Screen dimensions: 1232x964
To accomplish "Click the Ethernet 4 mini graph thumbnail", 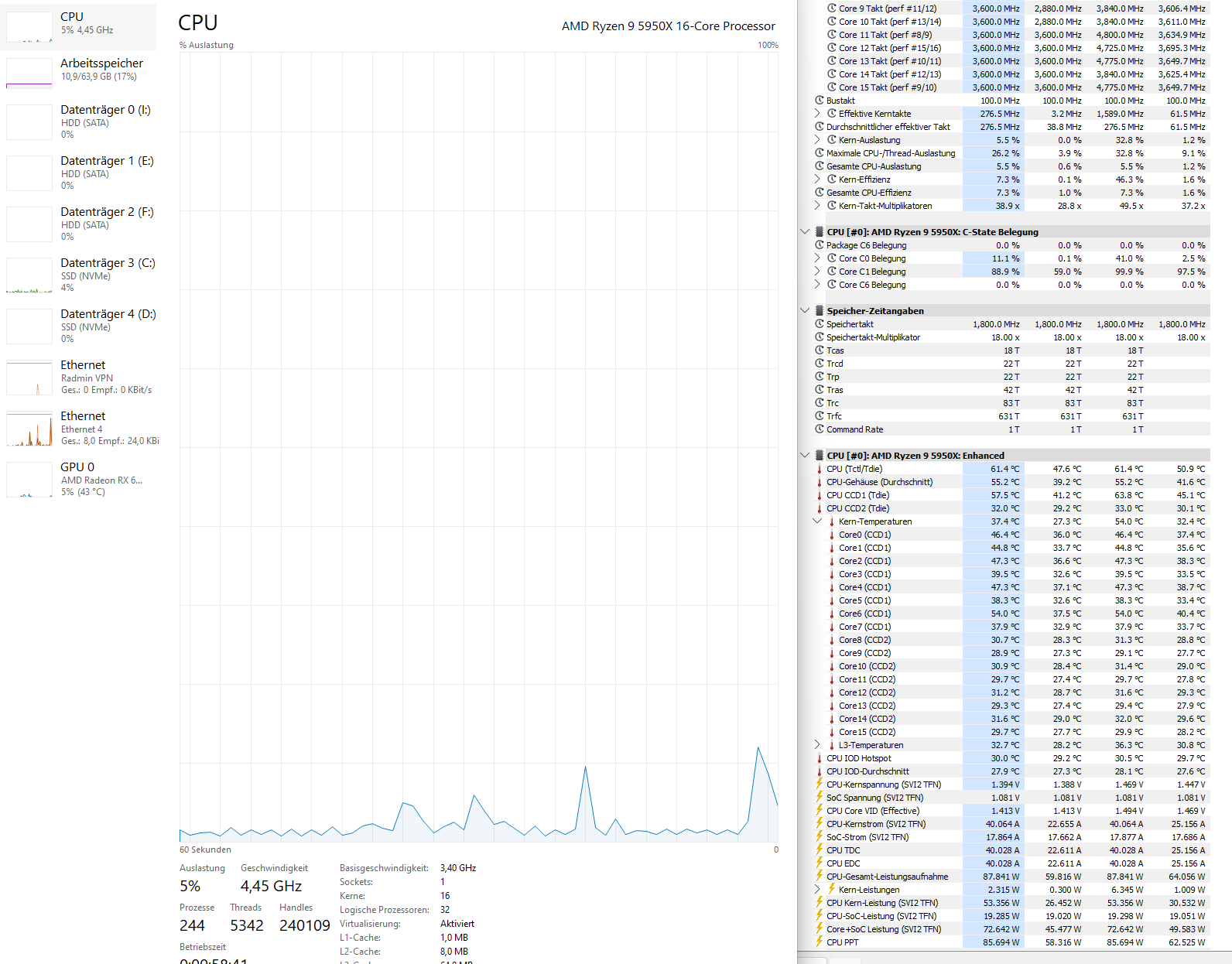I will pos(29,428).
